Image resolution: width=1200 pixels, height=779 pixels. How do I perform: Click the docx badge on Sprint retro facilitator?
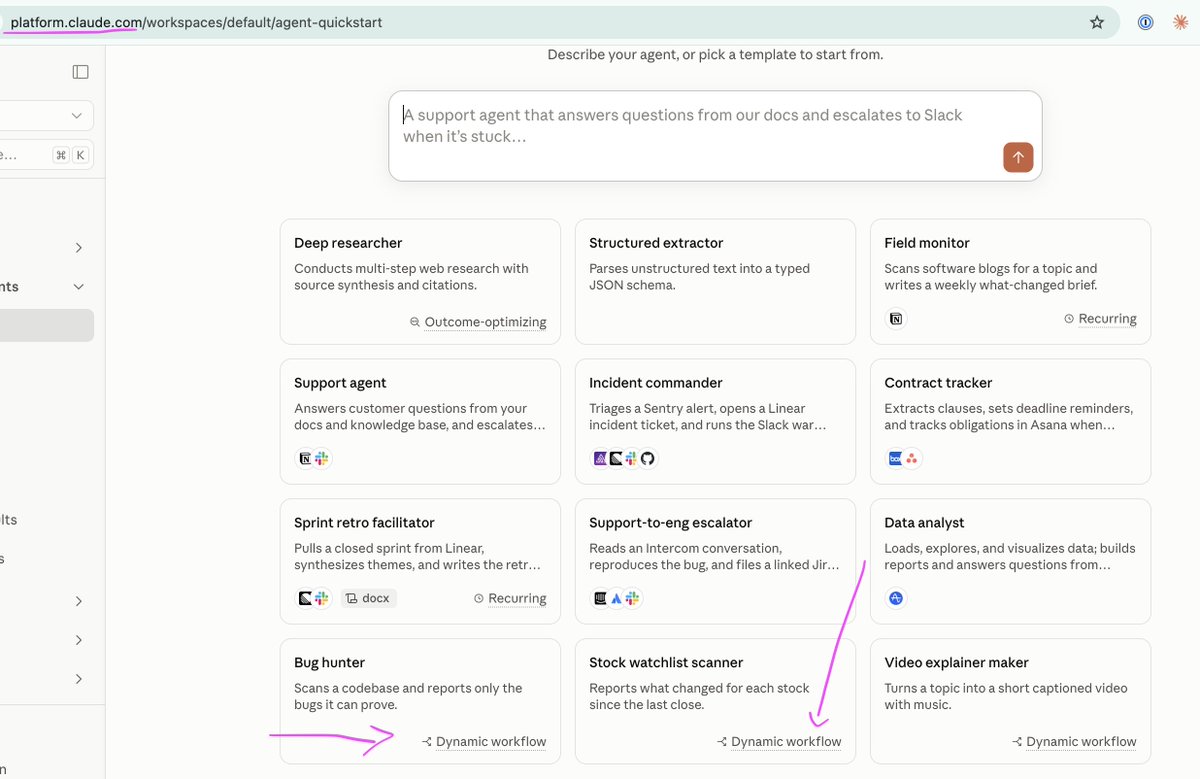[368, 599]
